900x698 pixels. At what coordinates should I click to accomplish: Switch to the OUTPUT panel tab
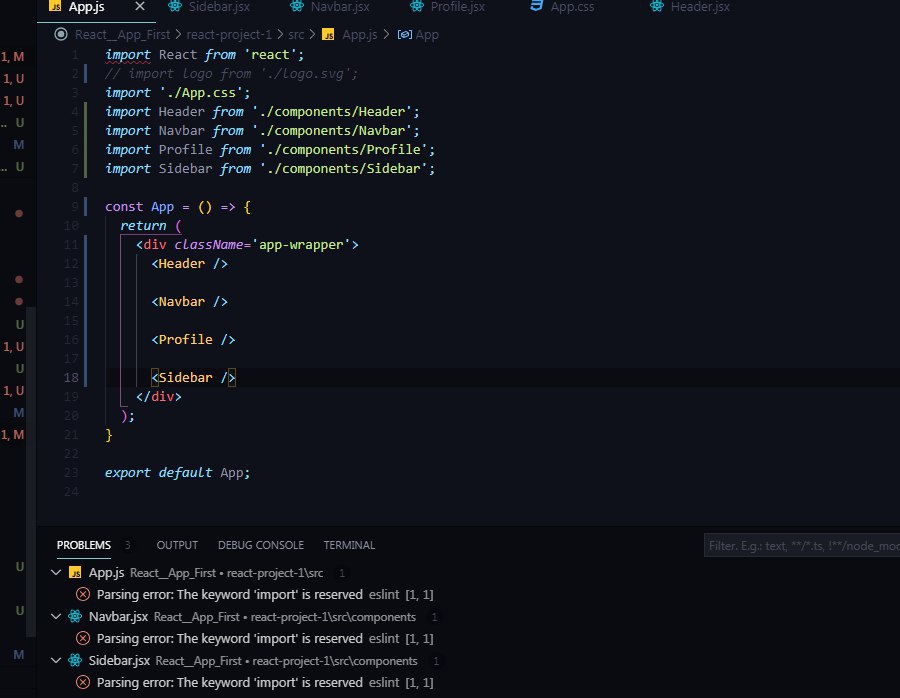[x=177, y=545]
